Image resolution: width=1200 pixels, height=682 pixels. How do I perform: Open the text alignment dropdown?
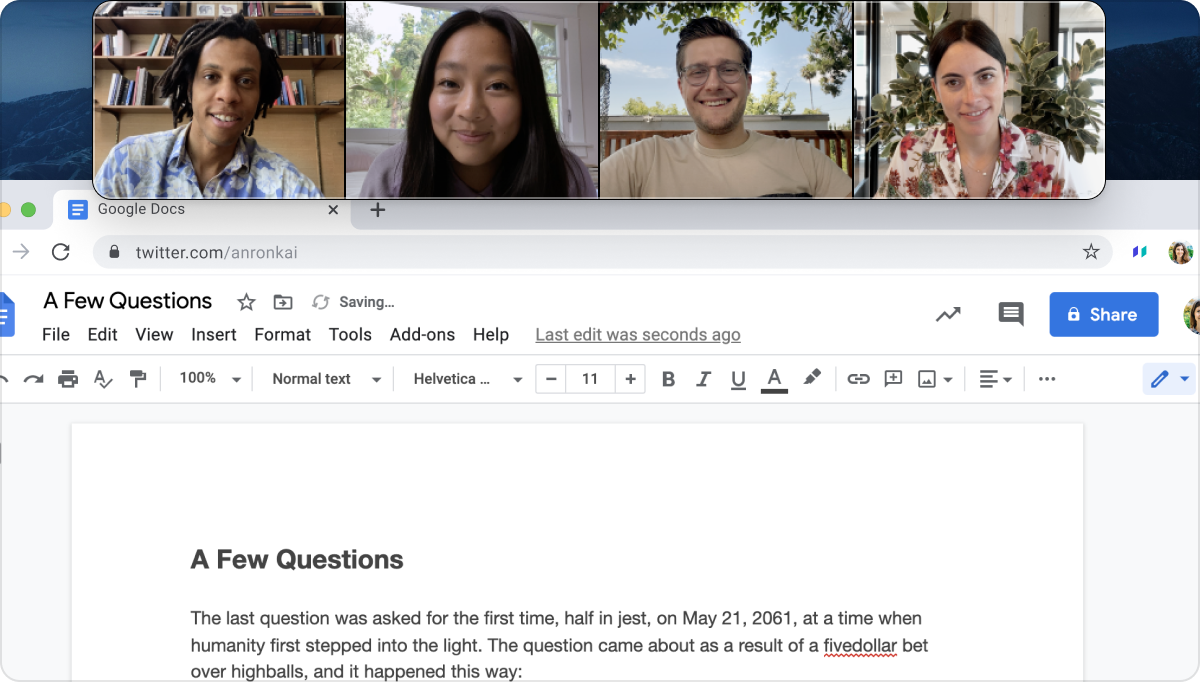tap(995, 379)
